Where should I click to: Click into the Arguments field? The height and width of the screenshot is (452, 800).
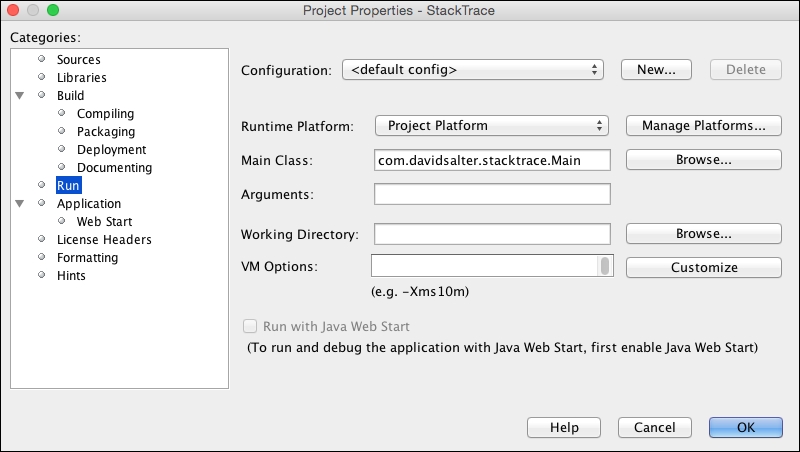(492, 194)
